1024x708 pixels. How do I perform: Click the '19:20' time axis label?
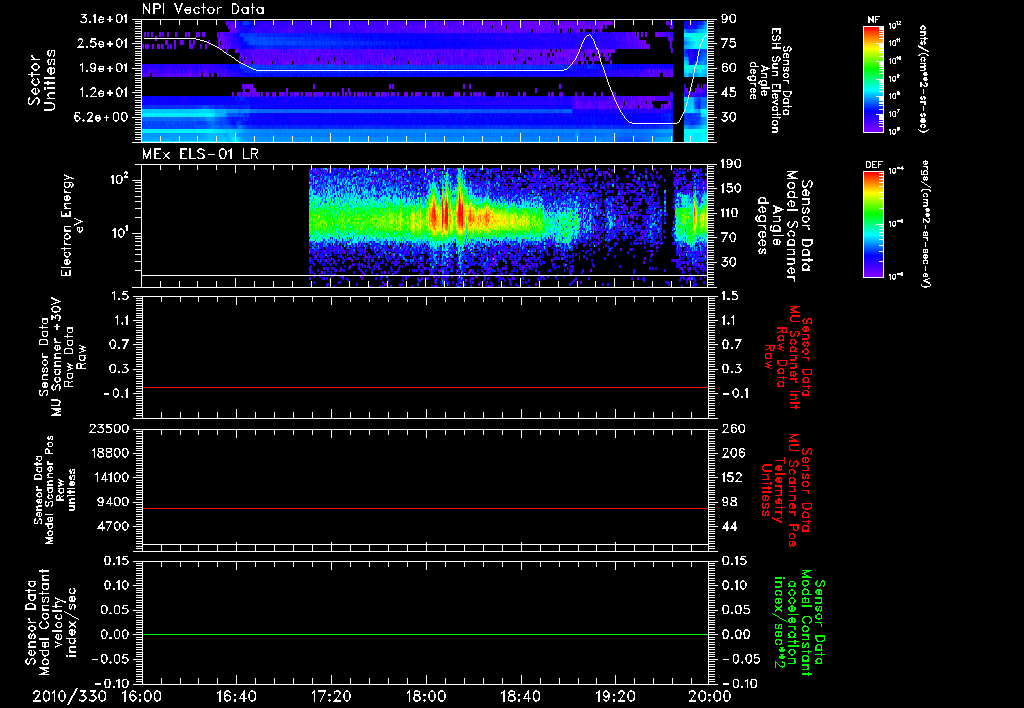(615, 696)
